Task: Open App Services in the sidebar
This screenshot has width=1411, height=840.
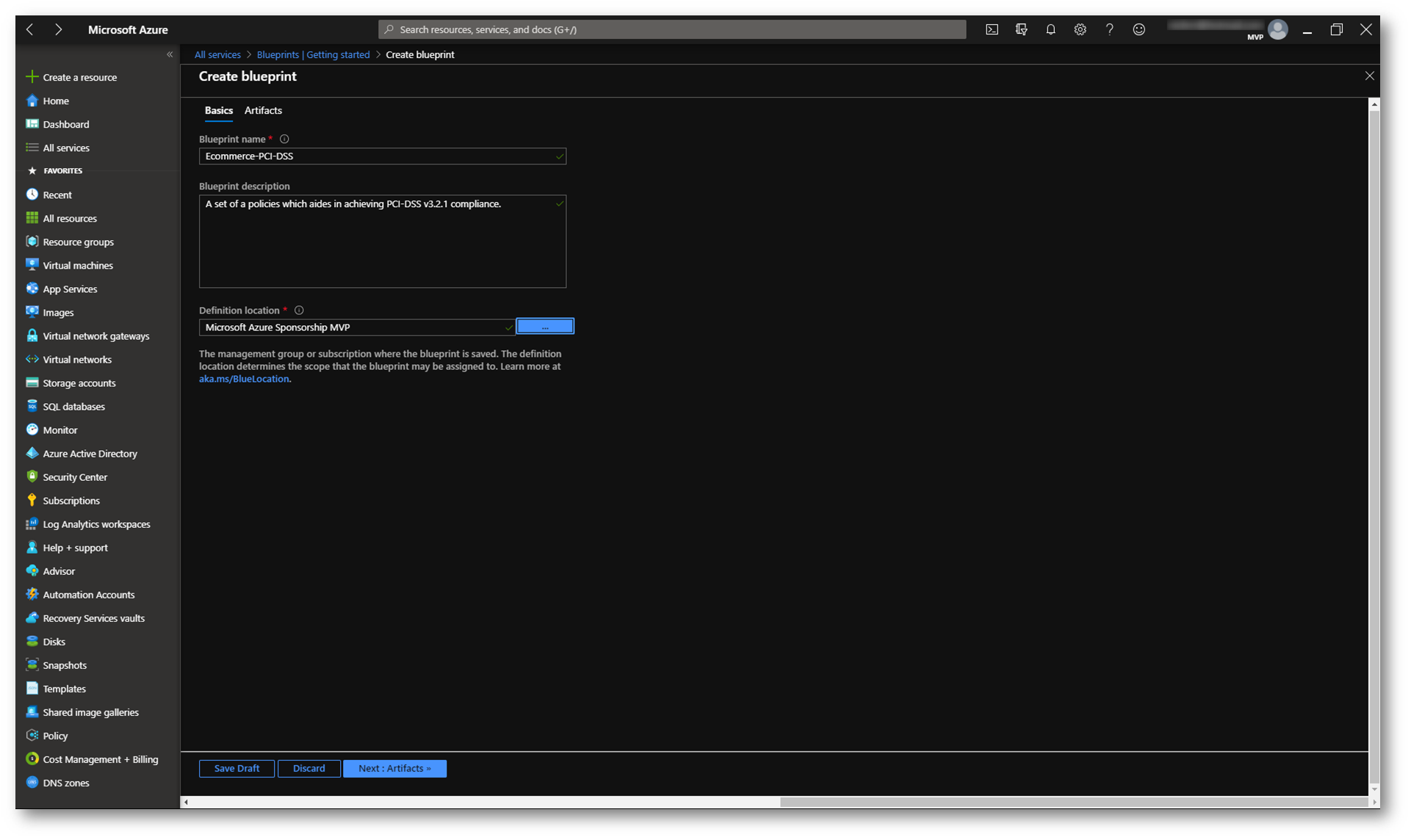Action: click(62, 289)
